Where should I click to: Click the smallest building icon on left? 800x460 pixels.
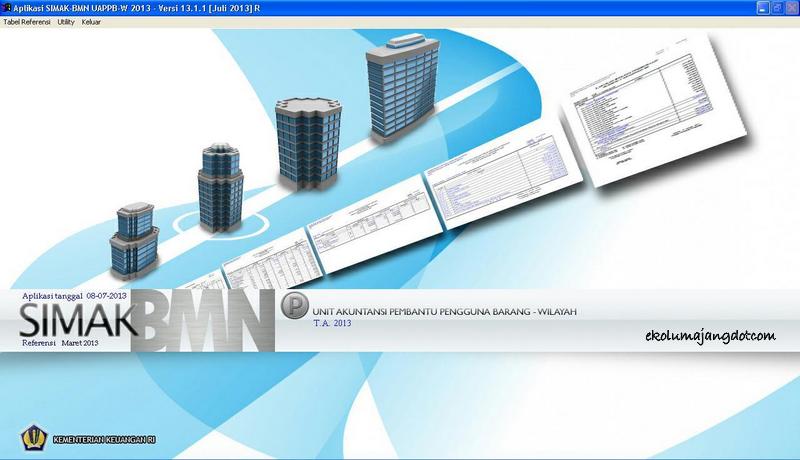click(x=132, y=240)
